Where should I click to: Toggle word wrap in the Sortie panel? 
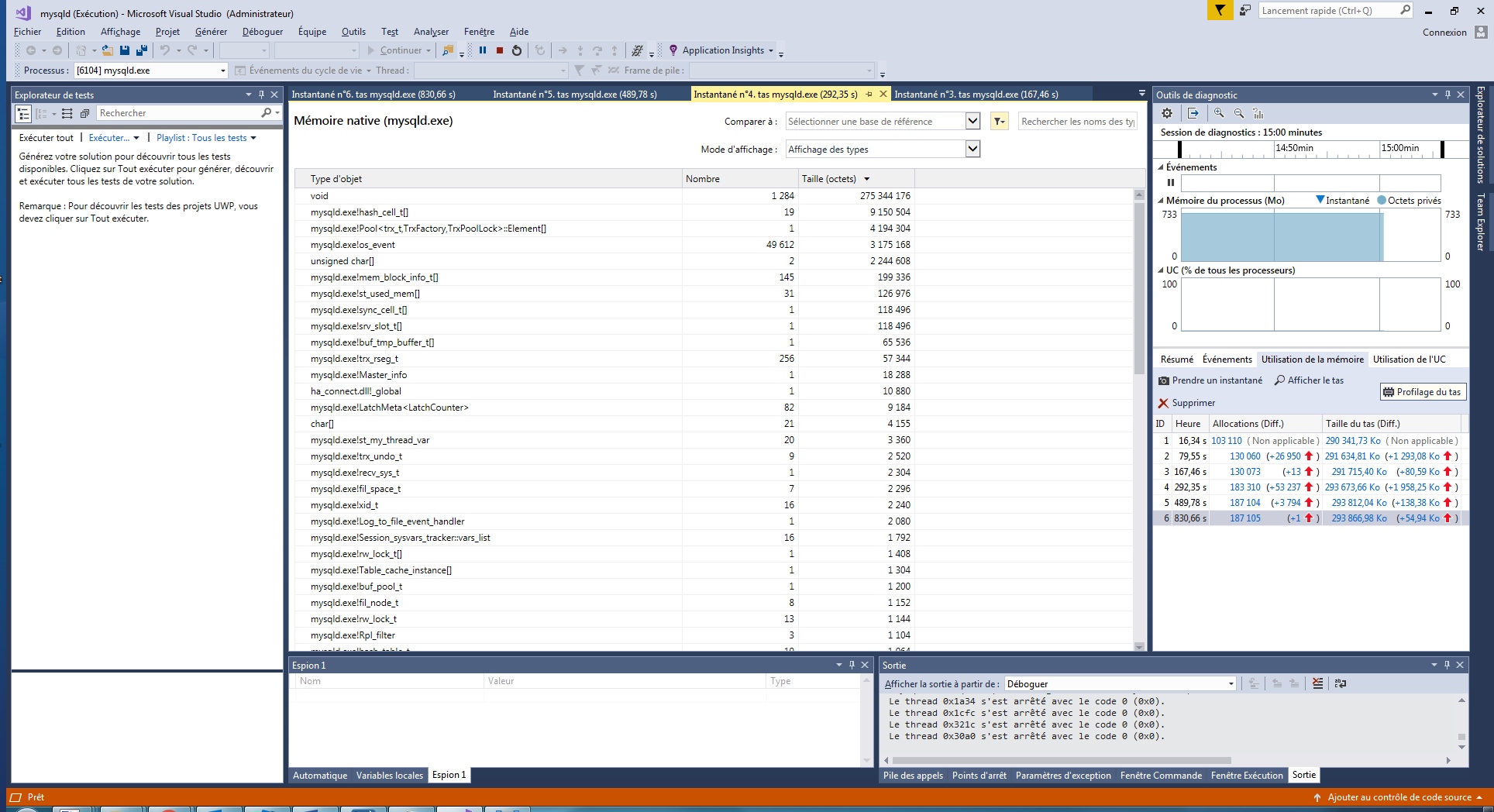click(x=1341, y=683)
